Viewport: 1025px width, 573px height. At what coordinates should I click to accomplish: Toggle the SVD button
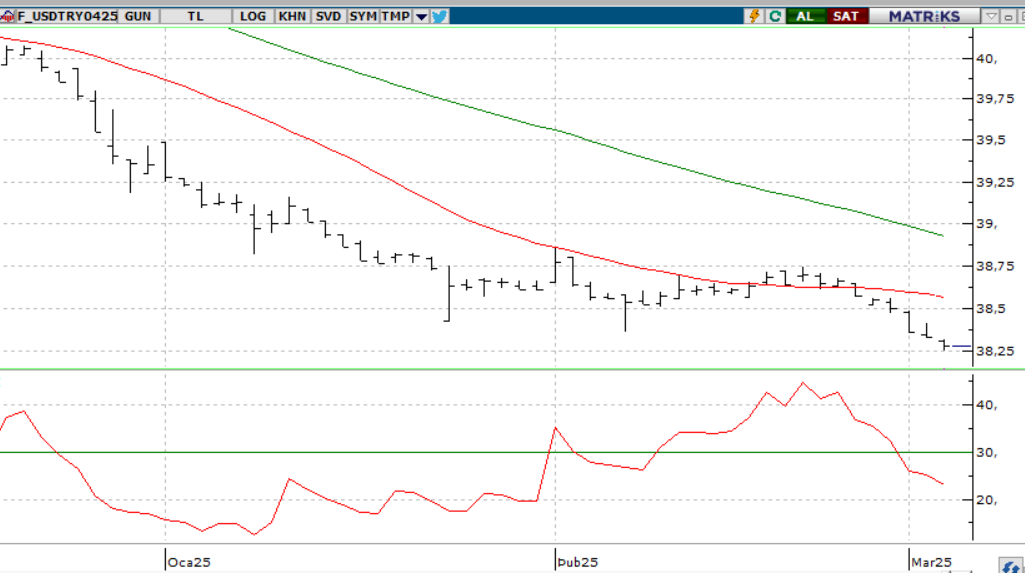click(328, 16)
